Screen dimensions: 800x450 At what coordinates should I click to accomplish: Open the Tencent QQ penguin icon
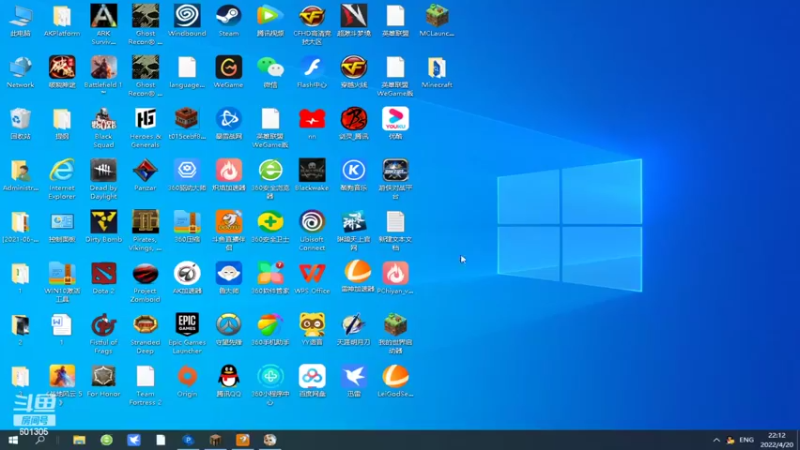click(x=229, y=381)
